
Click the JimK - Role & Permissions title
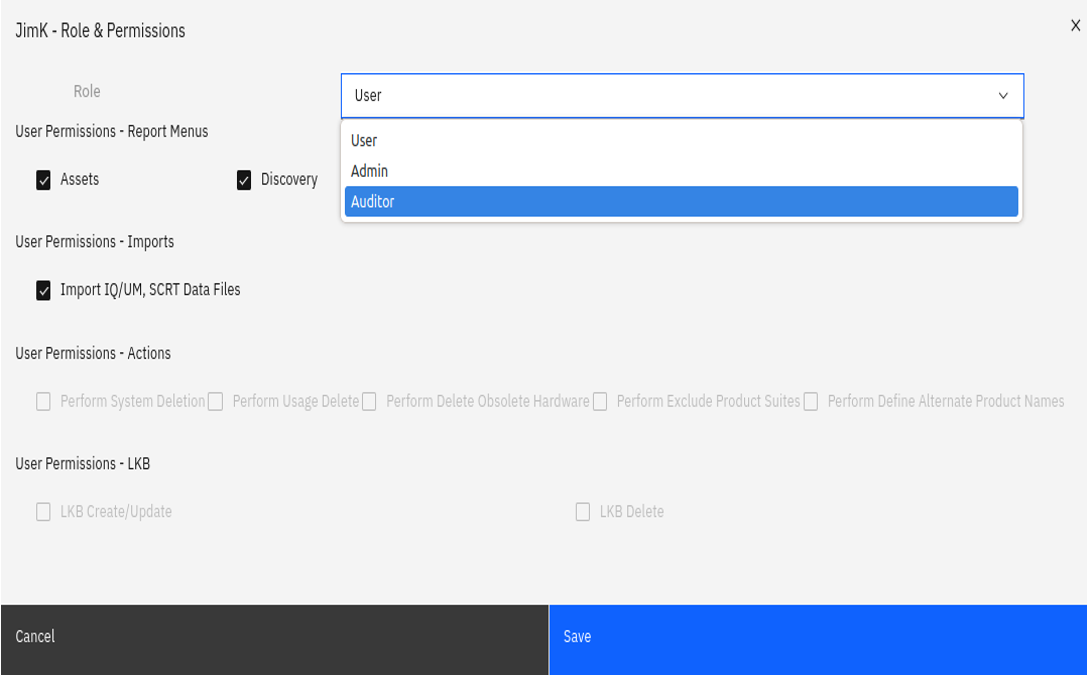tap(100, 31)
